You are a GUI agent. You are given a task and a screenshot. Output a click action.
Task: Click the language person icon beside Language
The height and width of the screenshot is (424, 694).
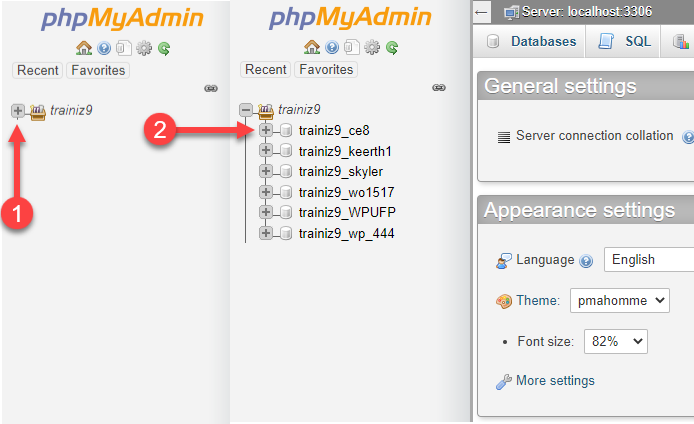click(504, 261)
